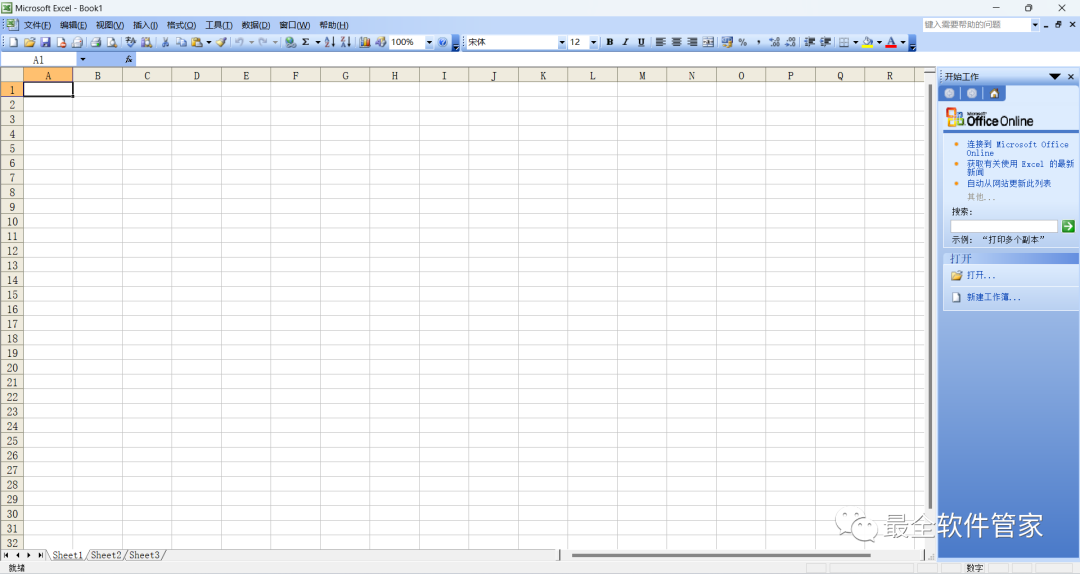Select column D header
Image resolution: width=1080 pixels, height=574 pixels.
click(x=196, y=76)
